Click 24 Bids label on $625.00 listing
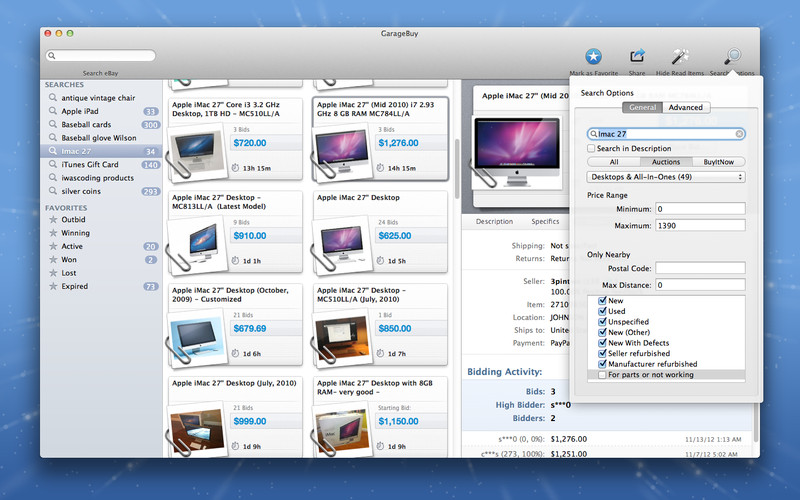 pos(388,222)
